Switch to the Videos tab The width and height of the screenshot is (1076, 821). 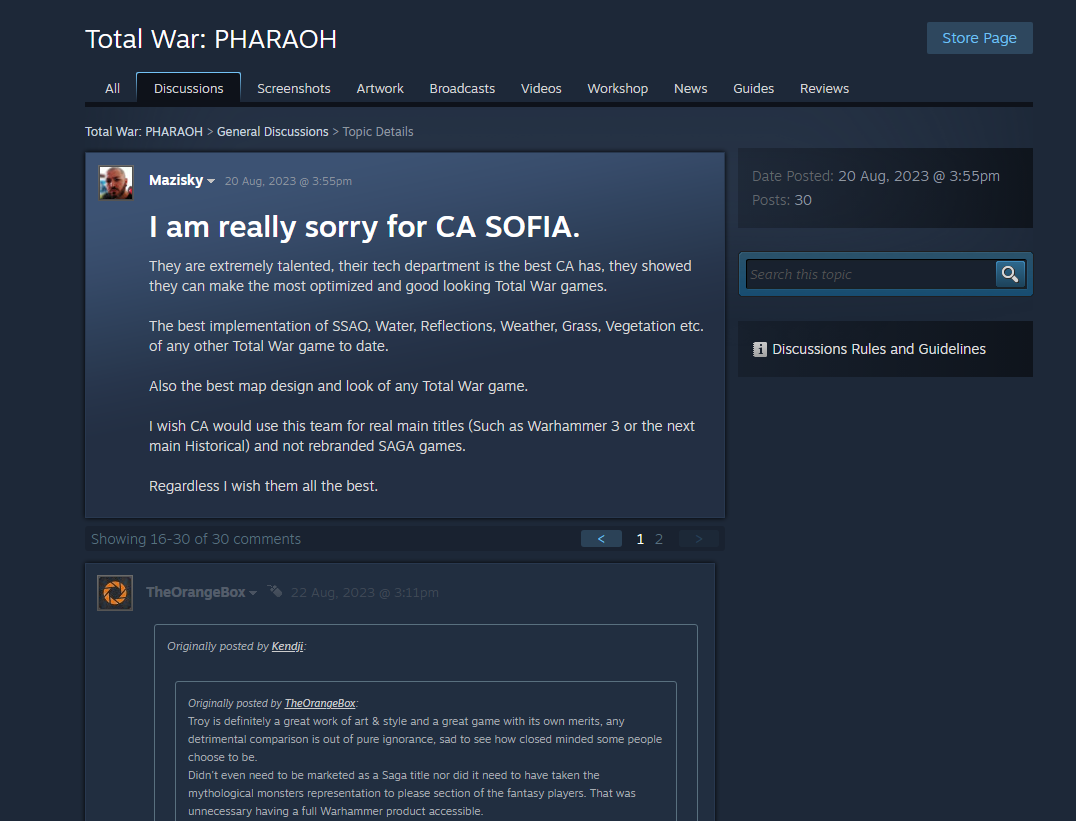click(541, 89)
